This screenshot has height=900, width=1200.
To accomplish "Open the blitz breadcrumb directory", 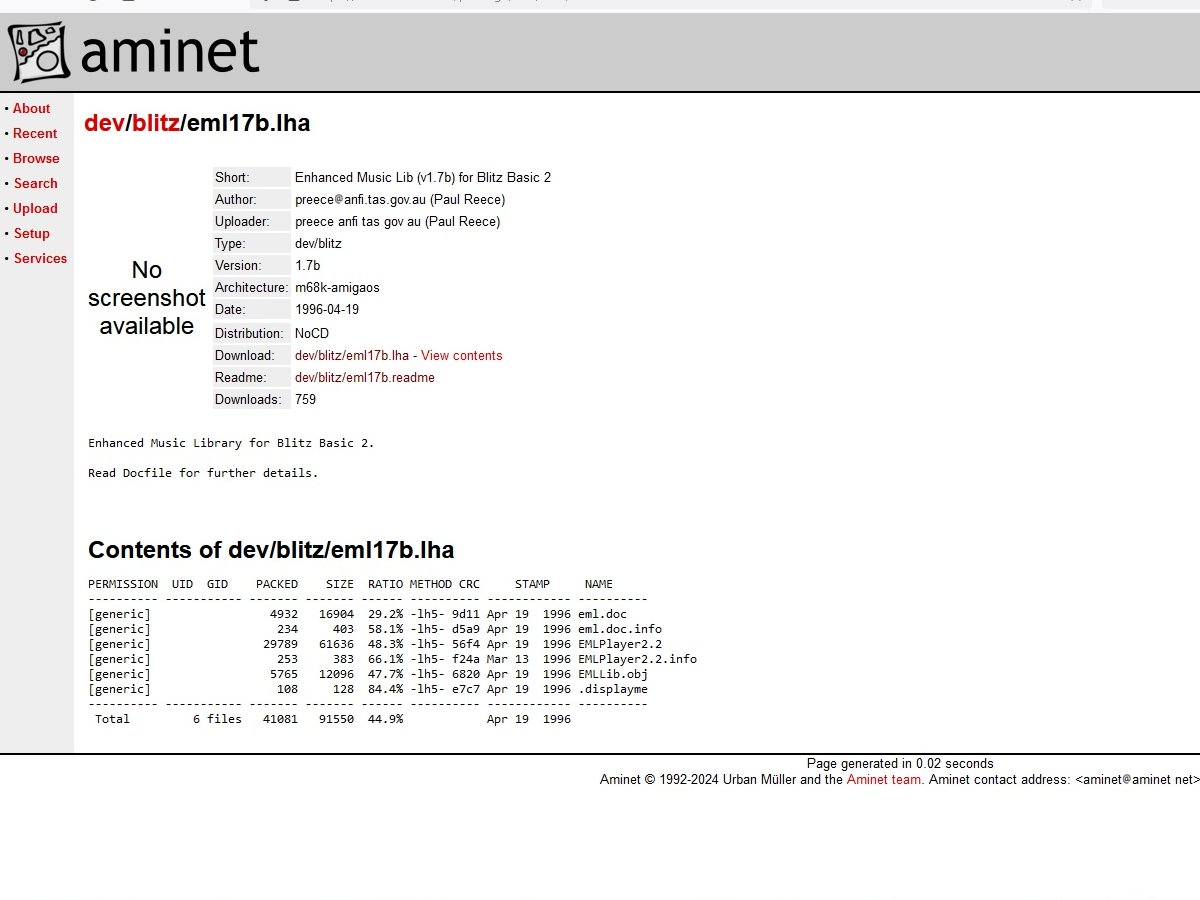I will [x=155, y=123].
